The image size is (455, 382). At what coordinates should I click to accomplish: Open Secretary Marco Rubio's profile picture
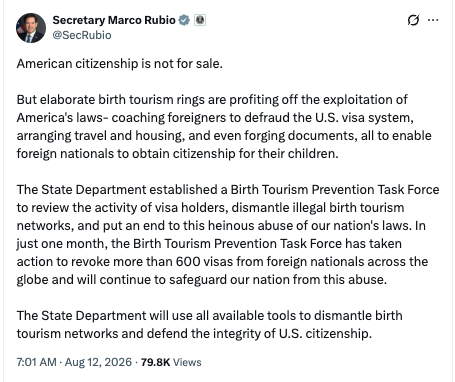31,28
